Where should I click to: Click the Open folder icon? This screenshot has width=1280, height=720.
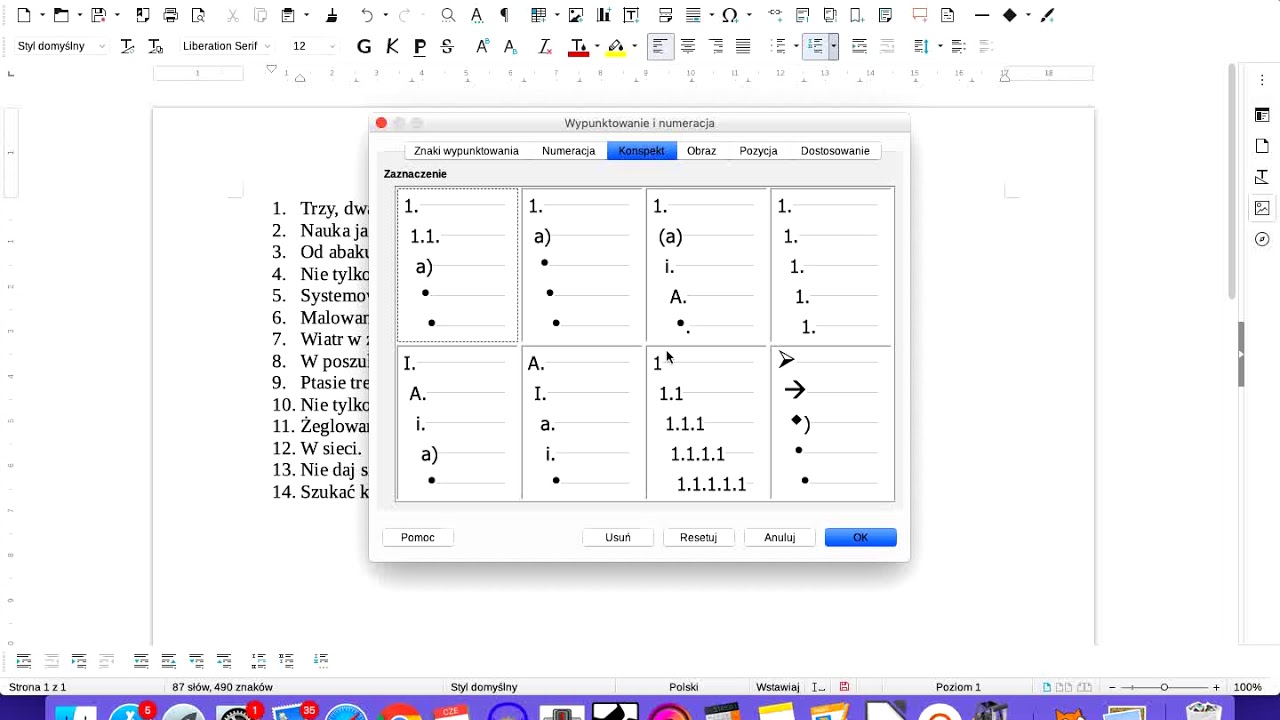pos(61,15)
